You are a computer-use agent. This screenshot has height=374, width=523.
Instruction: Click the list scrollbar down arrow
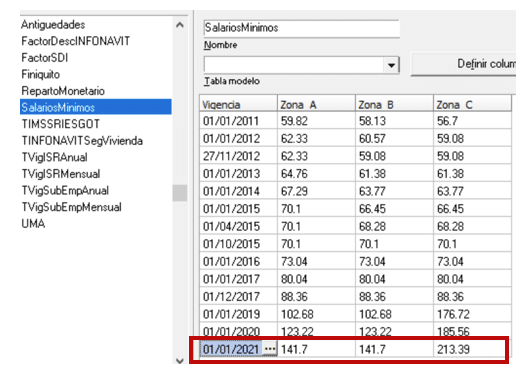180,361
